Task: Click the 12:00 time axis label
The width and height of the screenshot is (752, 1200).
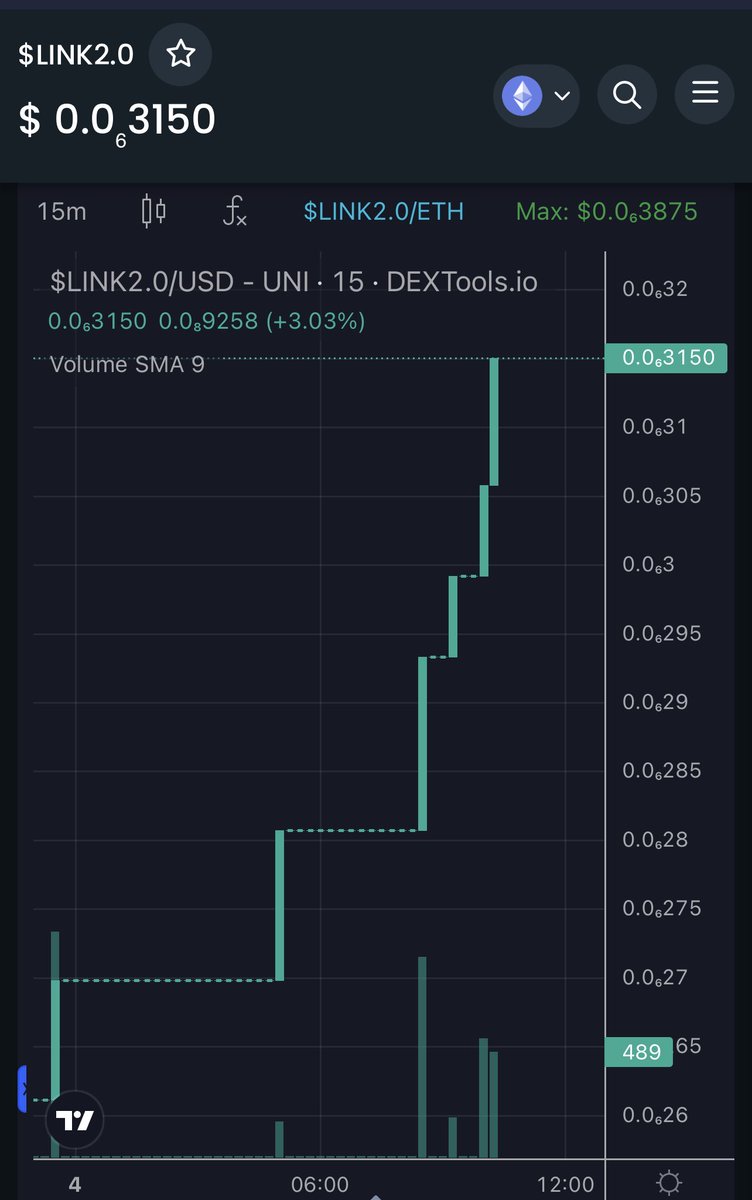Action: [565, 1184]
